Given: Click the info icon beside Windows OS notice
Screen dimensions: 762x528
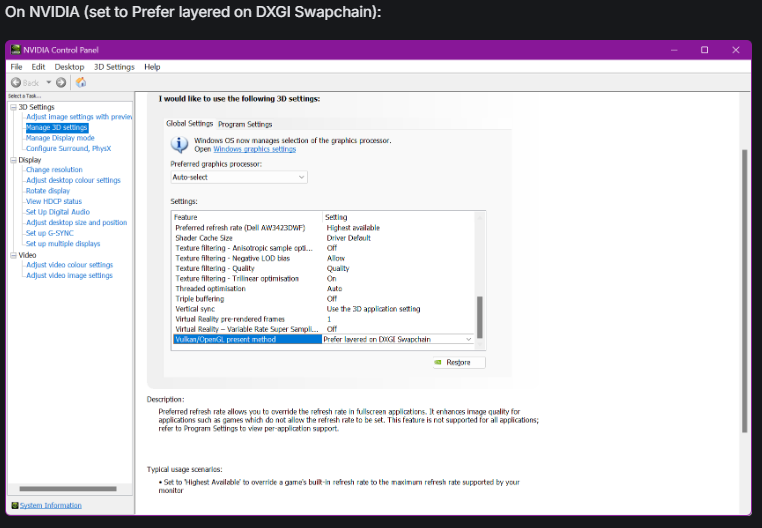Looking at the screenshot, I should [x=179, y=144].
